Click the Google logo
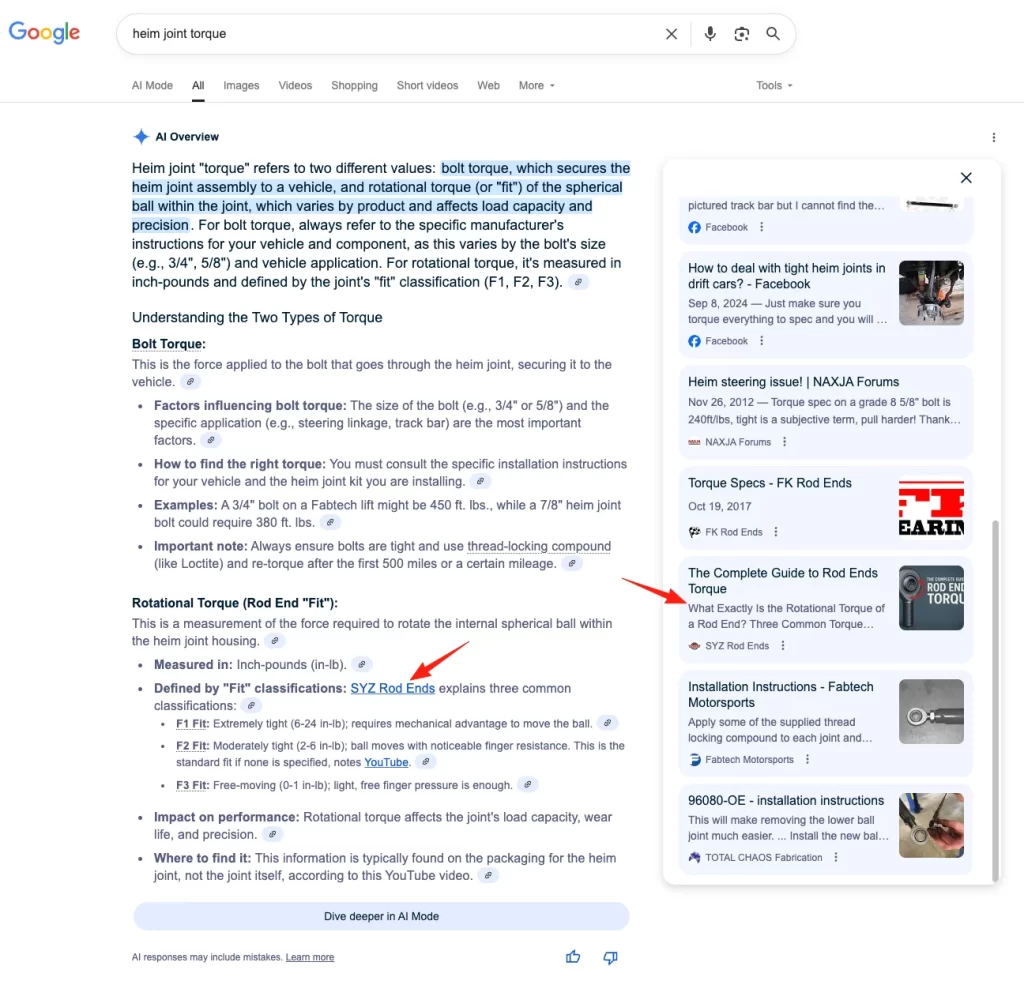Screen dimensions: 1024x981 [44, 32]
